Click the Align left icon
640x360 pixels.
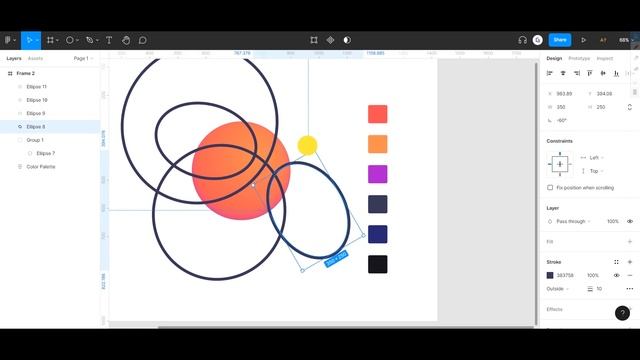tap(549, 73)
